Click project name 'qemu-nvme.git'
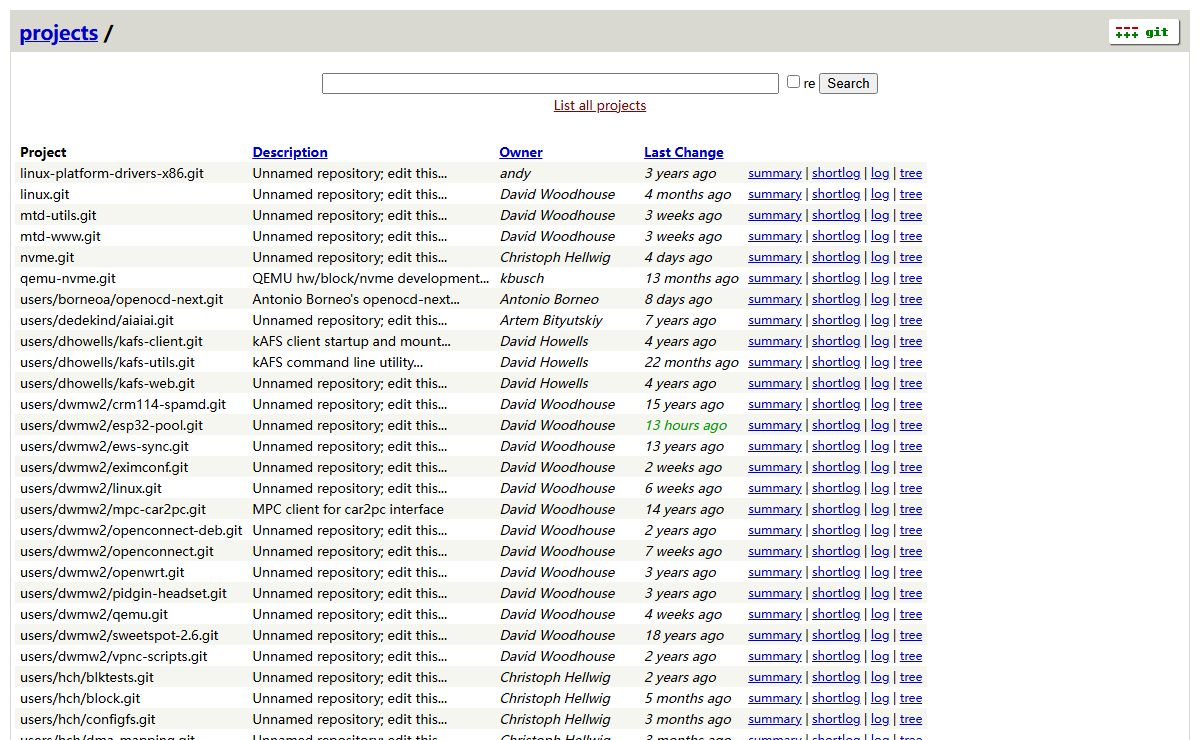 68,279
